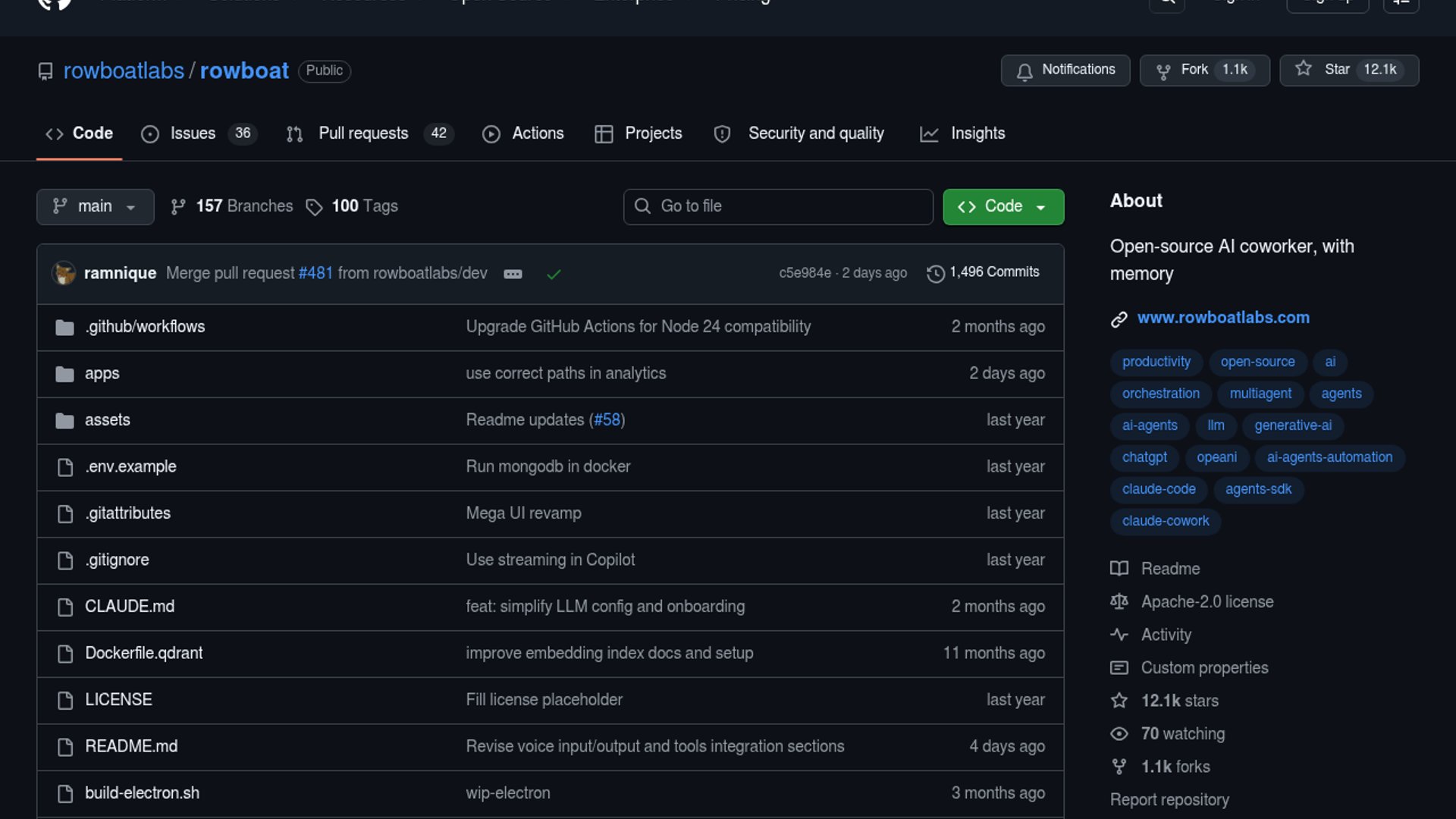Open the main branch dropdown
Screen dimensions: 1456x819
(95, 206)
